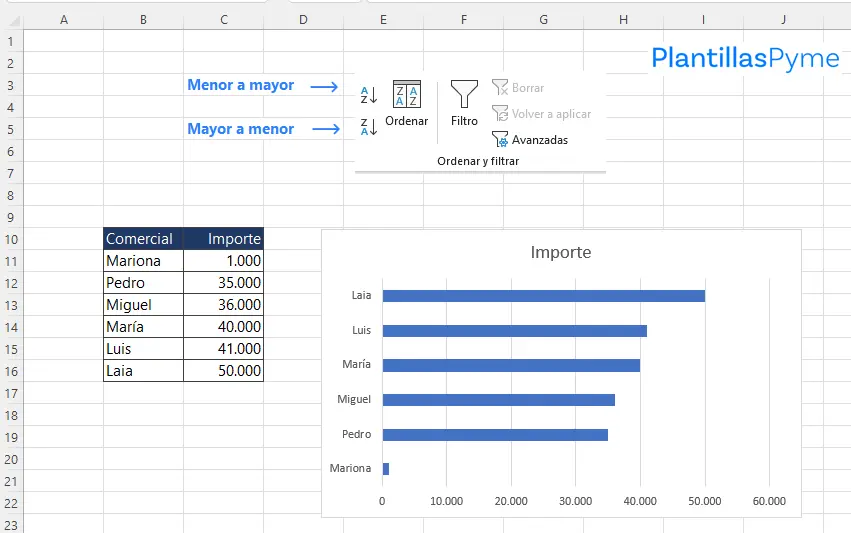Click the Importe chart title
The height and width of the screenshot is (533, 851).
(560, 252)
